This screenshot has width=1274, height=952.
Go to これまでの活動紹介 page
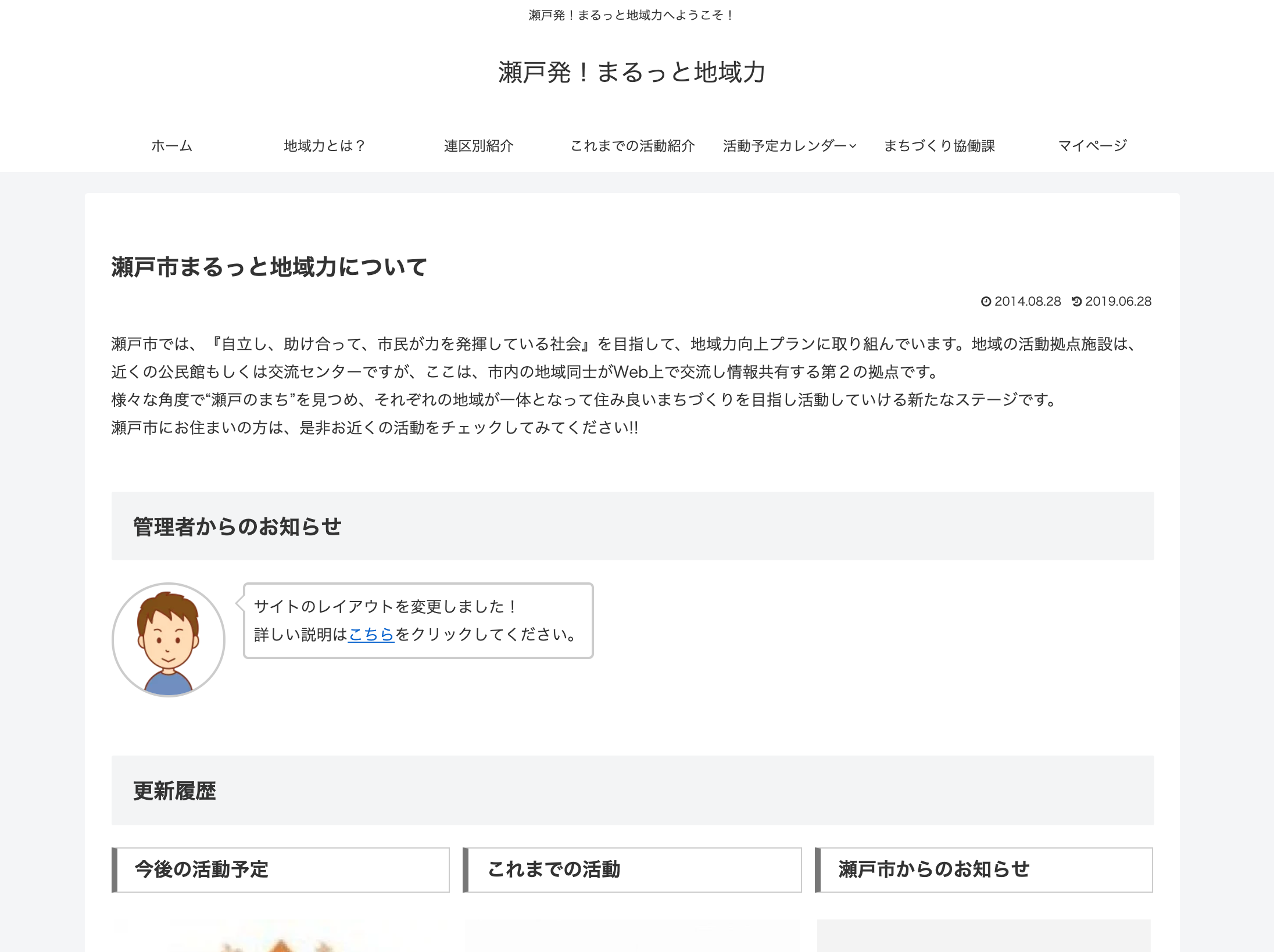(632, 146)
